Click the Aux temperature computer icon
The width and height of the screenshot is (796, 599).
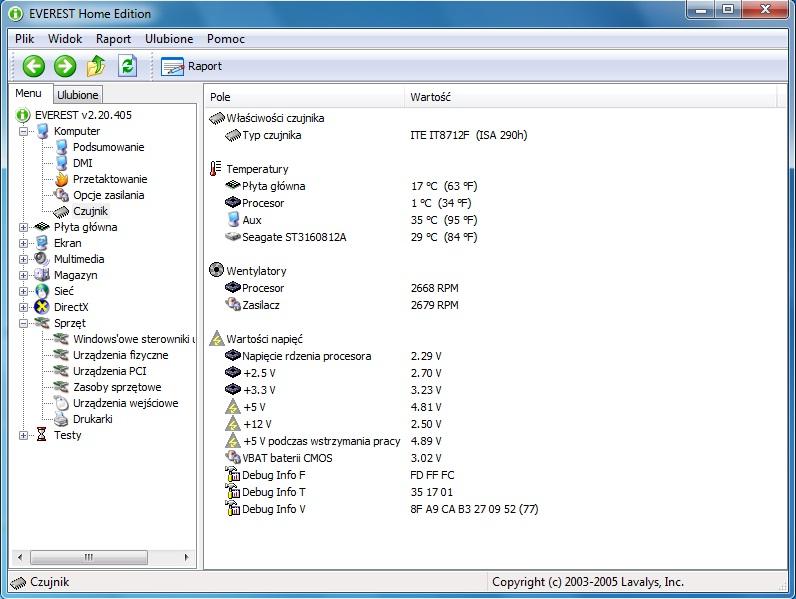(x=233, y=220)
